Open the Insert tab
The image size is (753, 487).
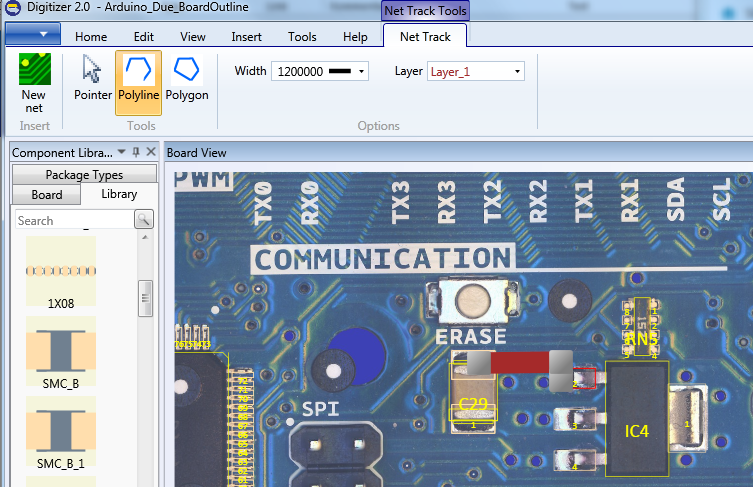pos(246,37)
